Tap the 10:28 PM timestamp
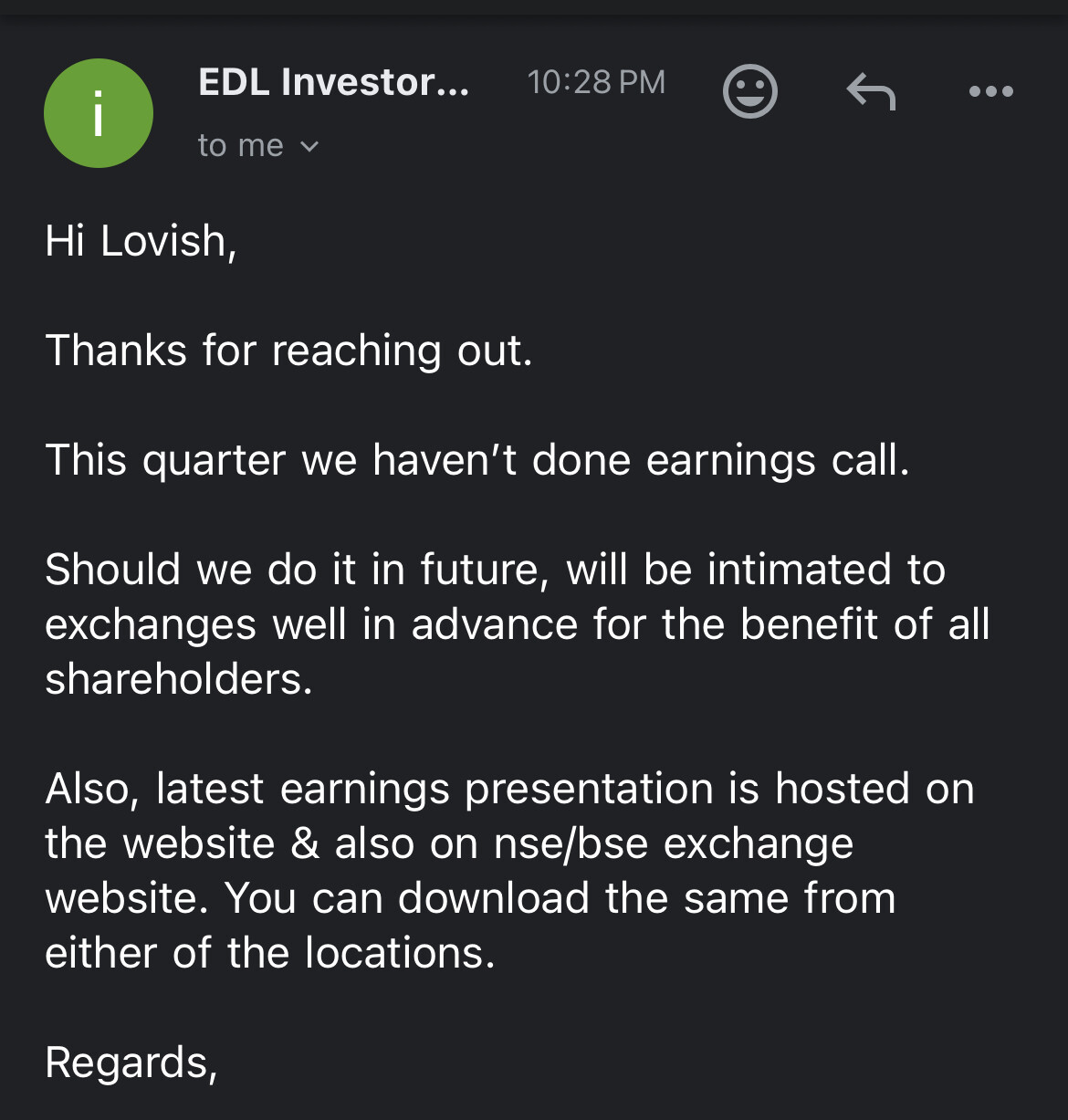The image size is (1068, 1120). pyautogui.click(x=596, y=82)
